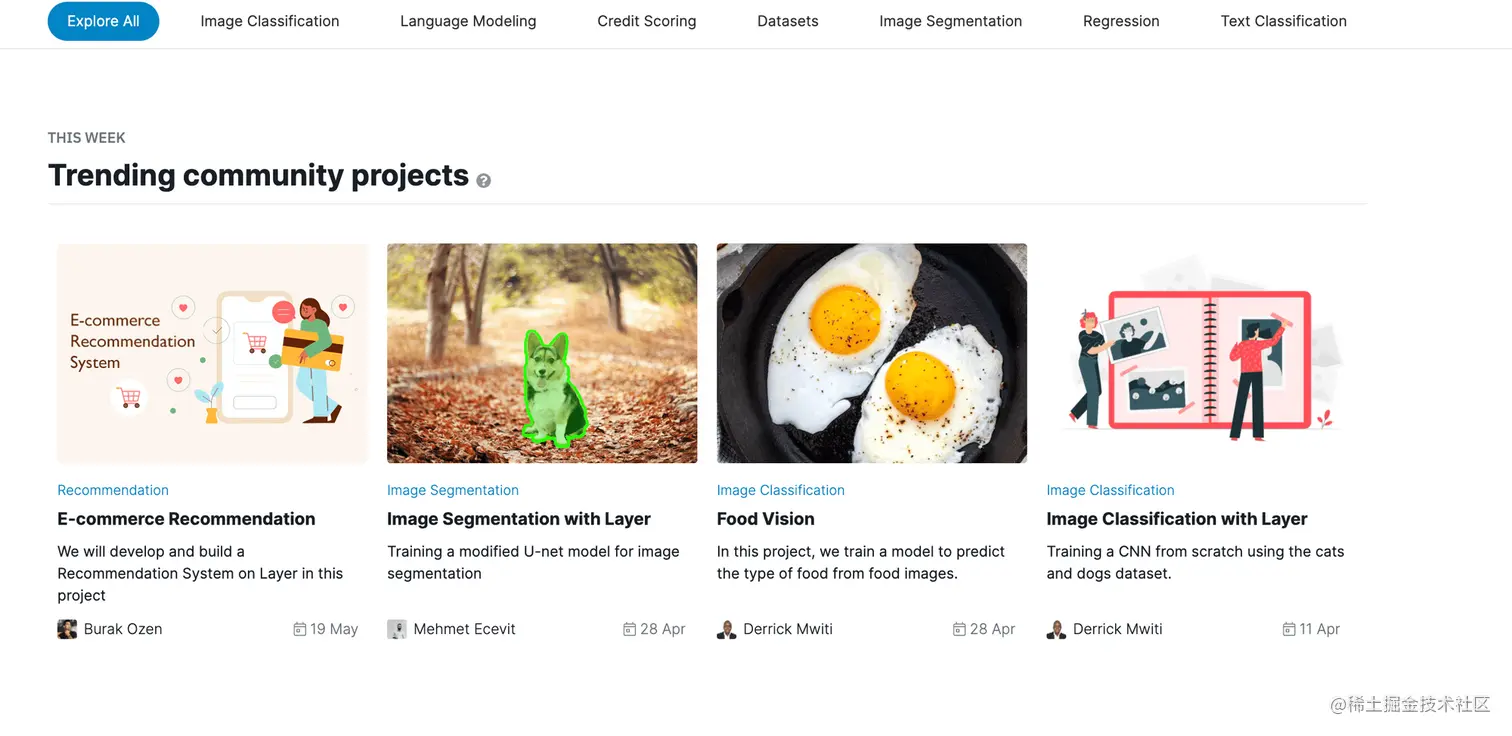Click the Recommendation category tag

pyautogui.click(x=113, y=490)
